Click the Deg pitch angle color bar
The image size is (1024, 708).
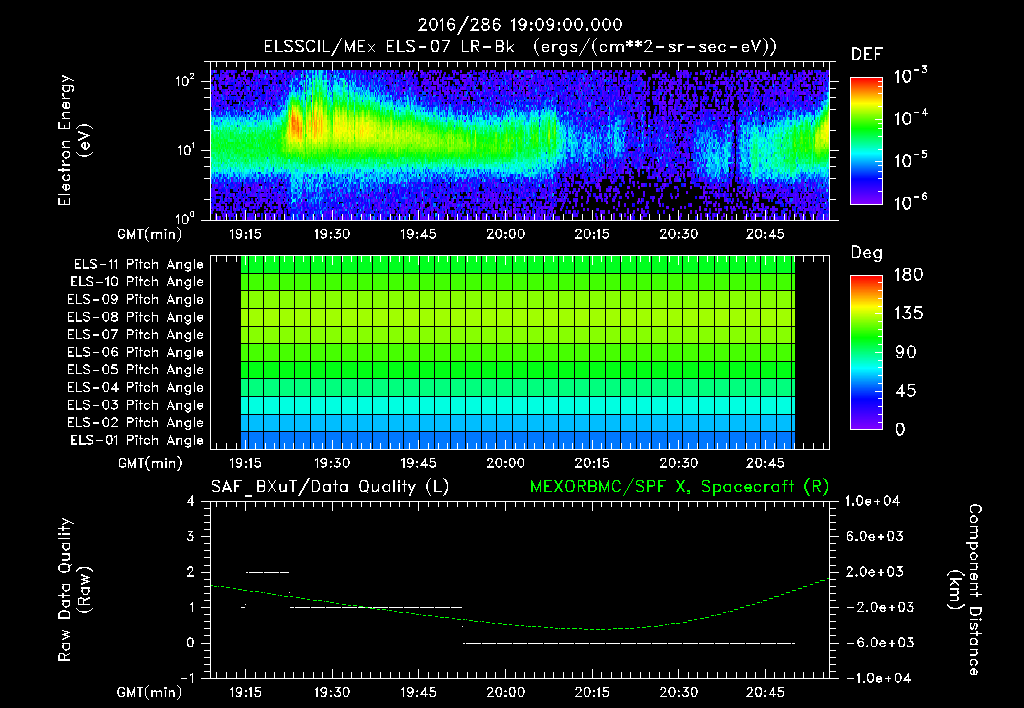(866, 352)
